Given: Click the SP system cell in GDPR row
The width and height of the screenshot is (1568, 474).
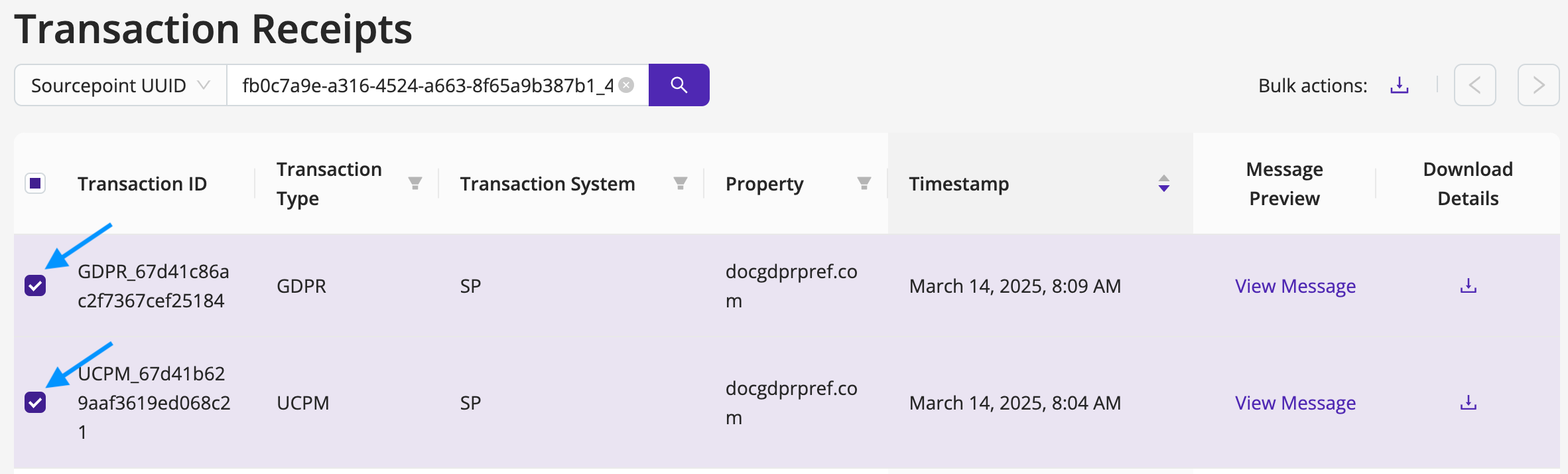Looking at the screenshot, I should (470, 286).
